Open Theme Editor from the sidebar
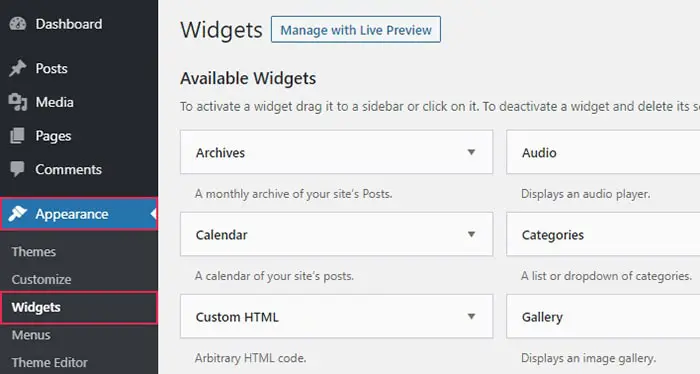Screen dimensions: 700x374 click(50, 362)
